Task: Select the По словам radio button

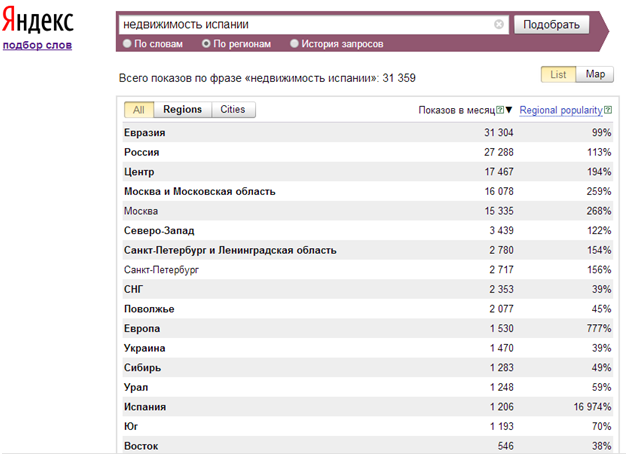Action: 127,44
